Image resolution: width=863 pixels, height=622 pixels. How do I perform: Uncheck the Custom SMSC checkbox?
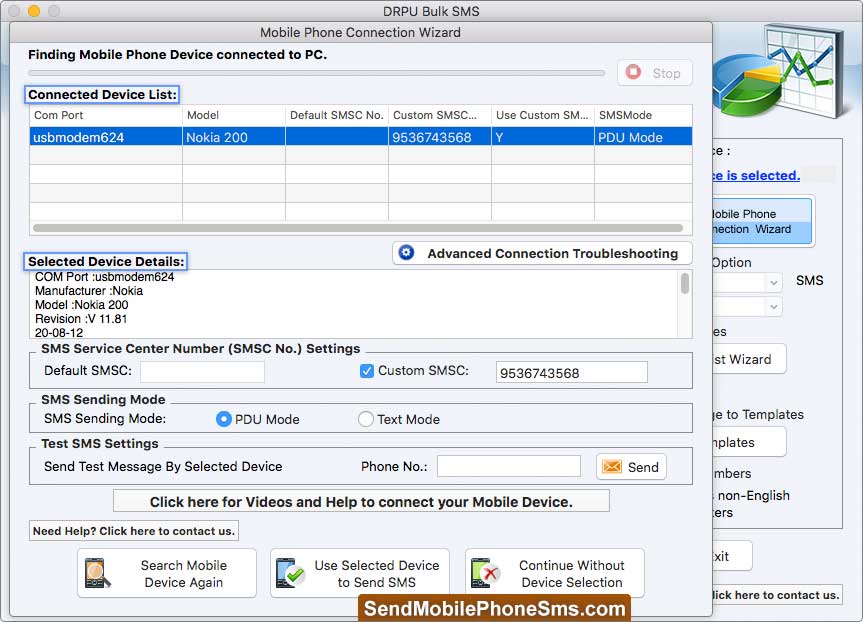coord(367,371)
